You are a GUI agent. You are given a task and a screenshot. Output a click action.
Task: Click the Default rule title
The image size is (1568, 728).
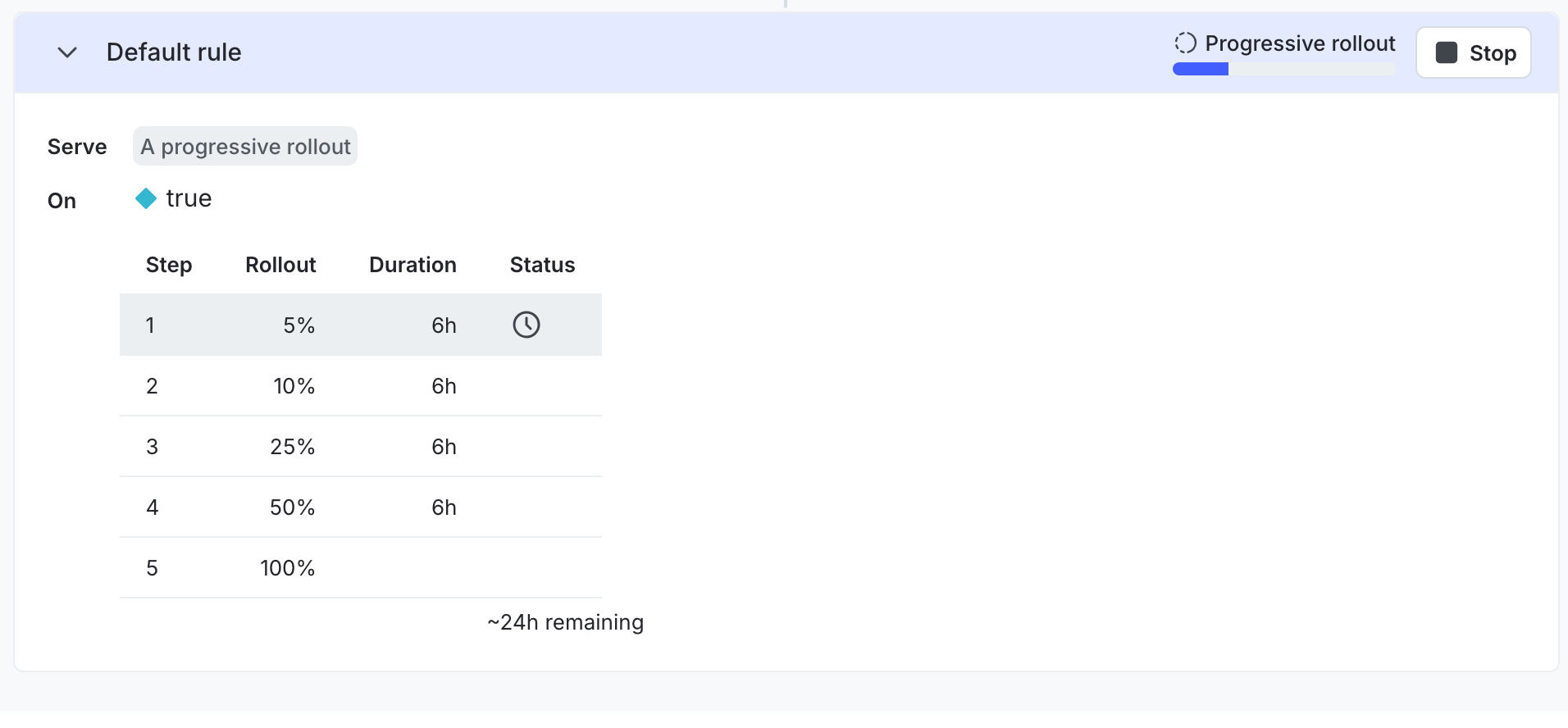[174, 52]
